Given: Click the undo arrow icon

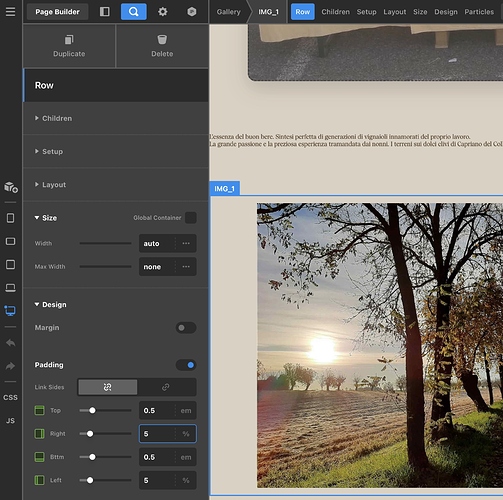Looking at the screenshot, I should point(10,343).
